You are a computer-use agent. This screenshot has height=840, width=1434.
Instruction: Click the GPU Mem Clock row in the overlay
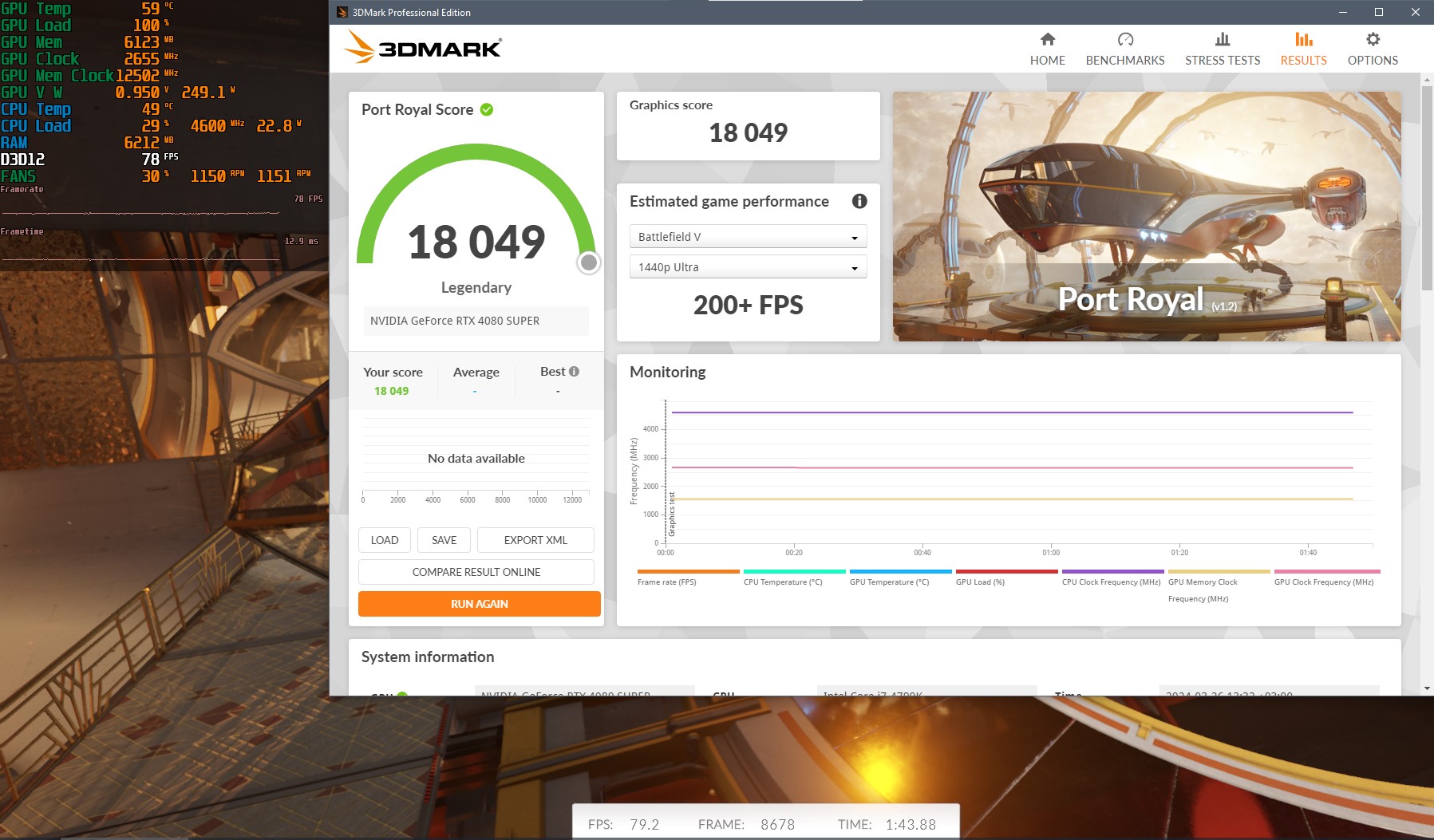pos(90,76)
